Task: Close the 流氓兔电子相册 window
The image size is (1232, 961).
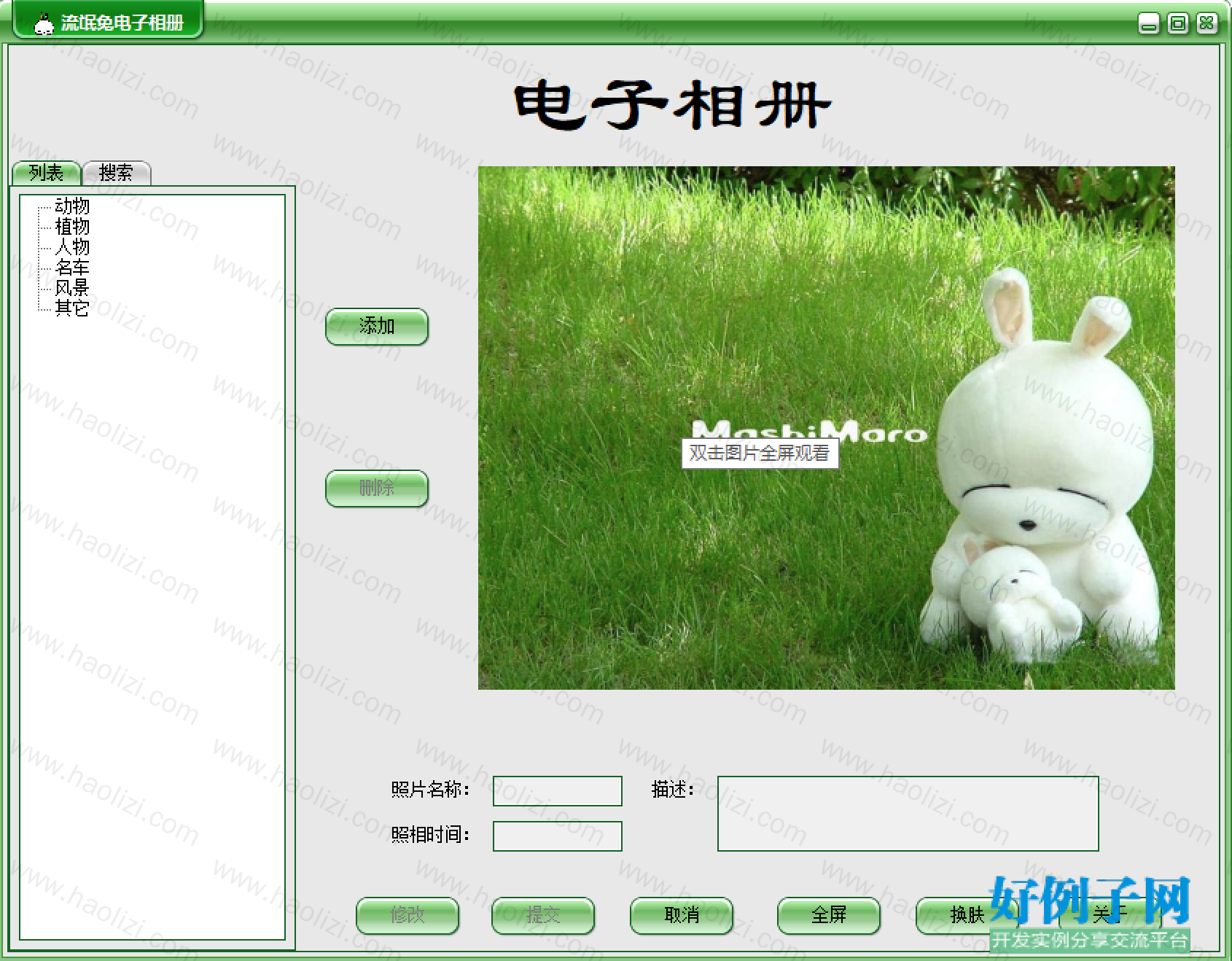Action: point(1206,24)
